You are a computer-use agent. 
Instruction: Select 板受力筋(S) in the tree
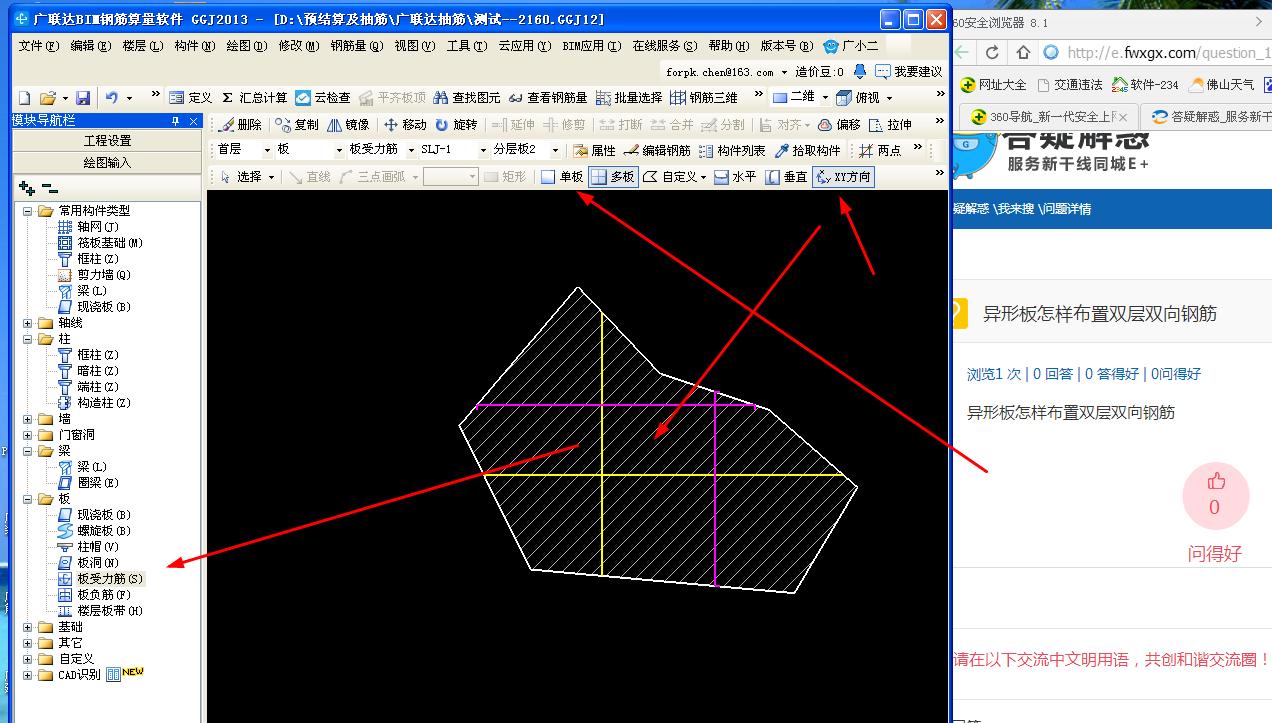[110, 579]
